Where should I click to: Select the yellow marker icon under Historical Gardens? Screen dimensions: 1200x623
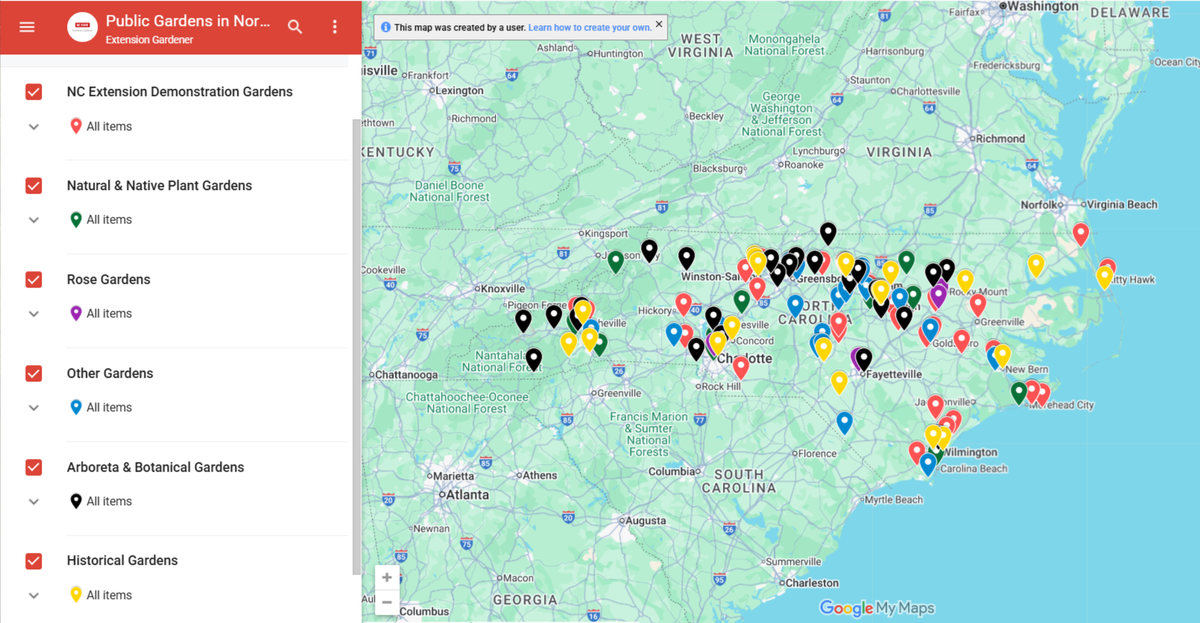click(x=75, y=594)
